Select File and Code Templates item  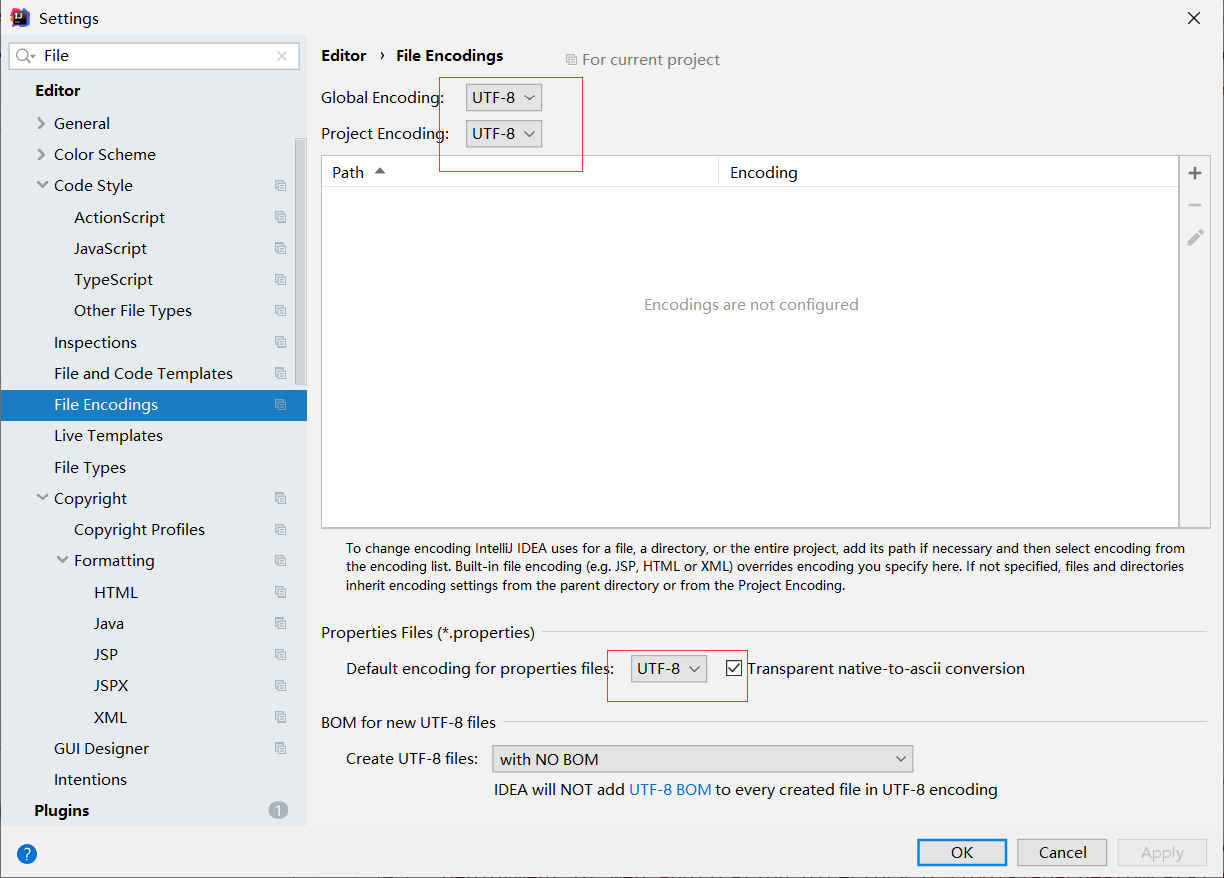click(x=143, y=373)
